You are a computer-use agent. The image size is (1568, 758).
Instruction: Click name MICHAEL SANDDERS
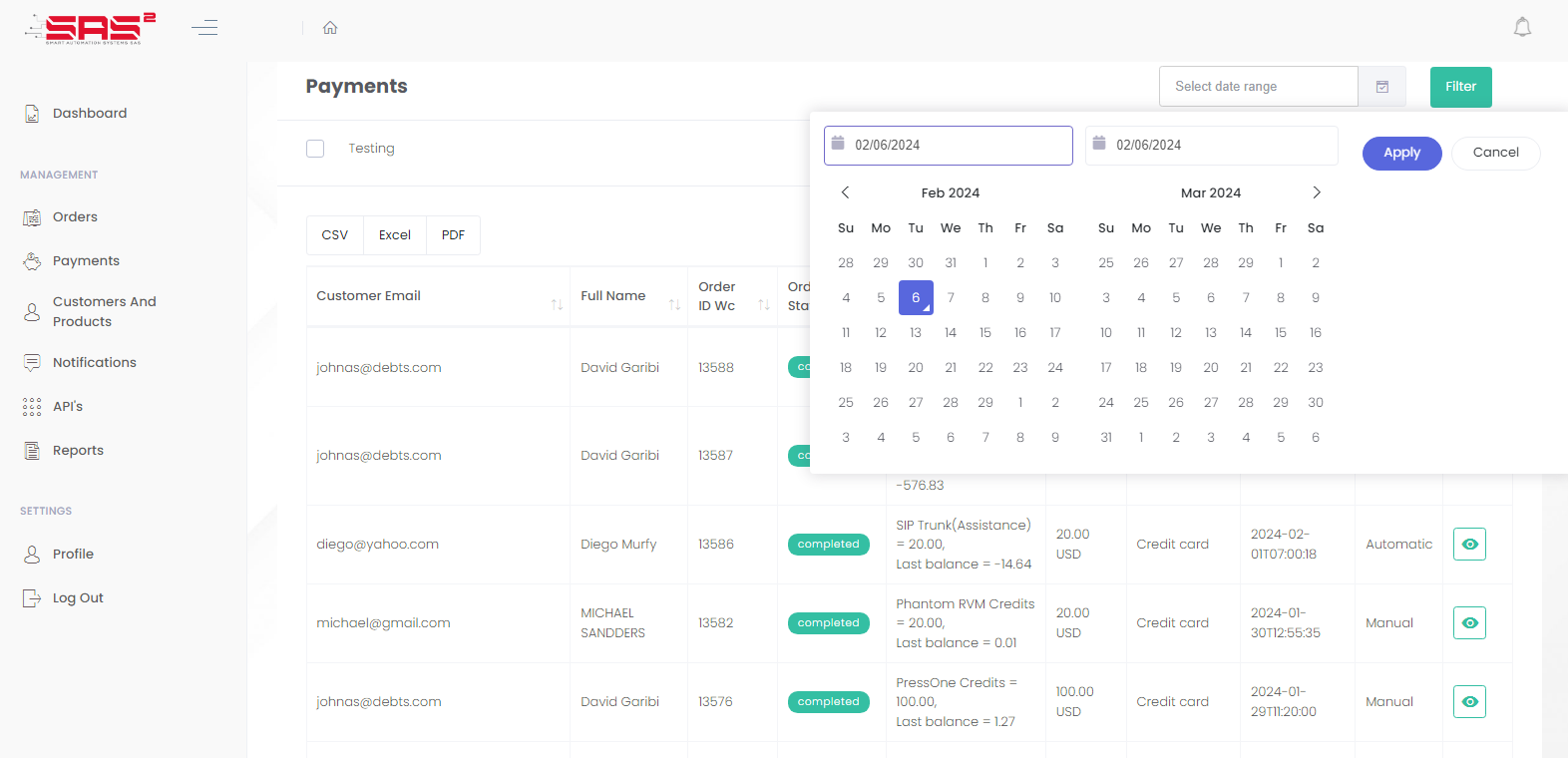(x=612, y=623)
